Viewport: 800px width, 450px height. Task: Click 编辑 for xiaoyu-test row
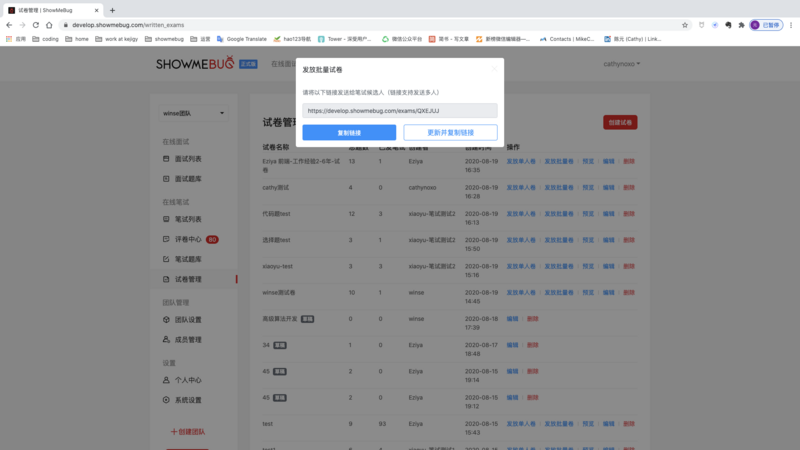(609, 266)
